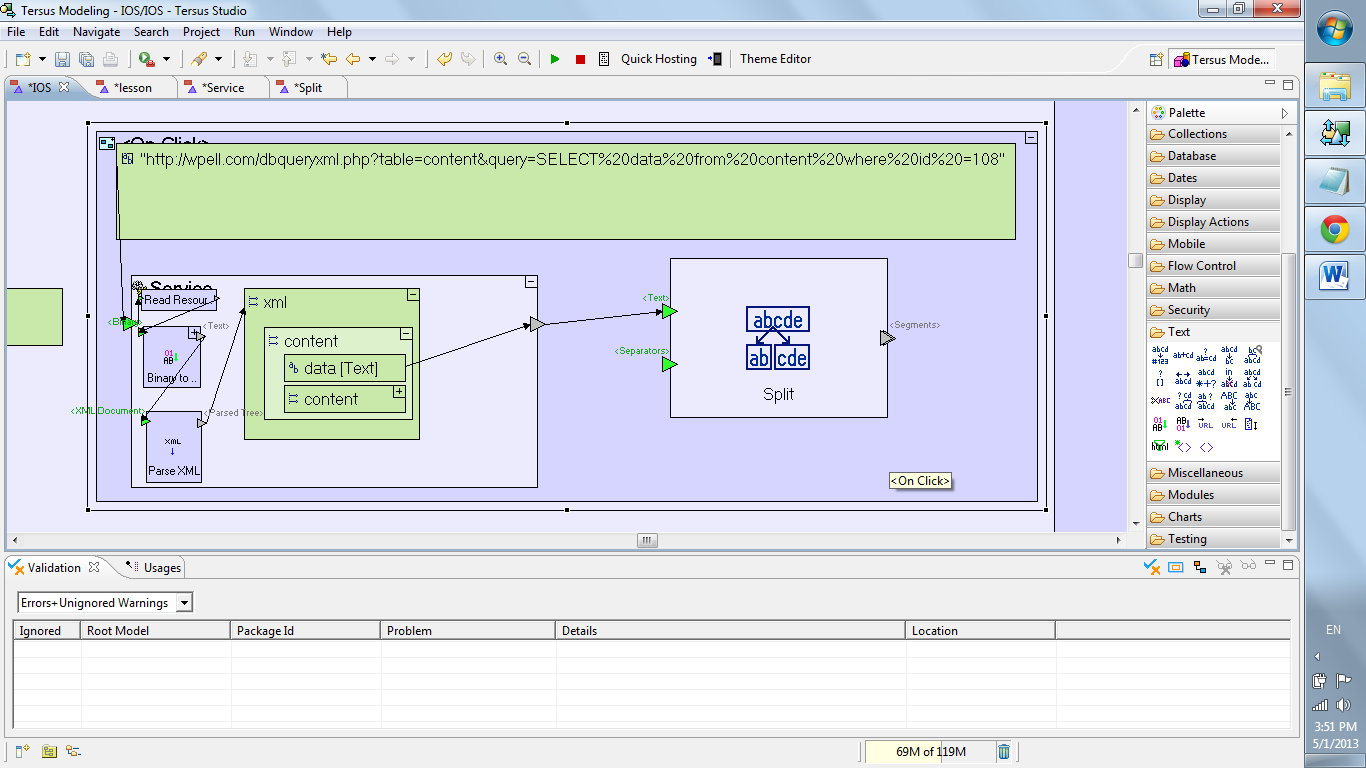This screenshot has width=1366, height=768.
Task: Click the Zoom In magnifier icon
Action: point(500,59)
